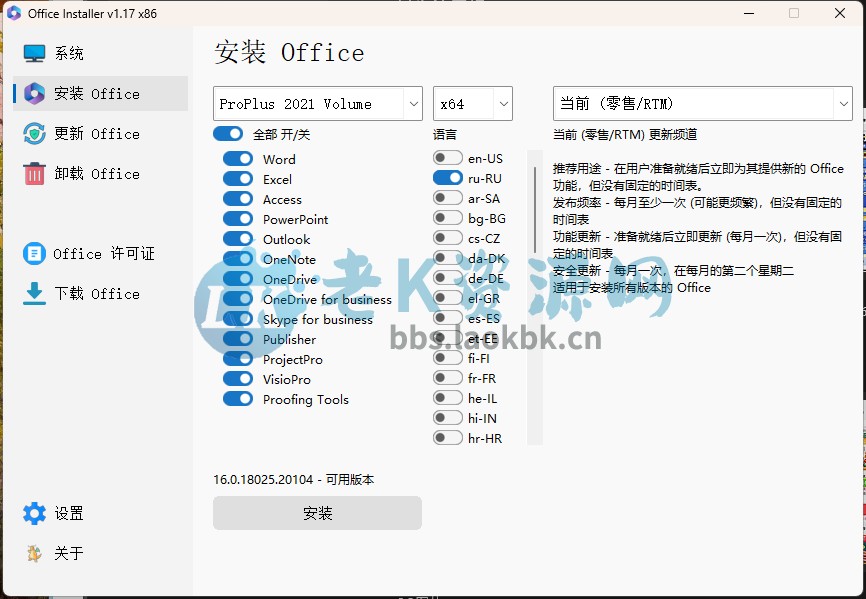The width and height of the screenshot is (866, 599).
Task: Turn on the hr-HR language switch
Action: click(448, 438)
